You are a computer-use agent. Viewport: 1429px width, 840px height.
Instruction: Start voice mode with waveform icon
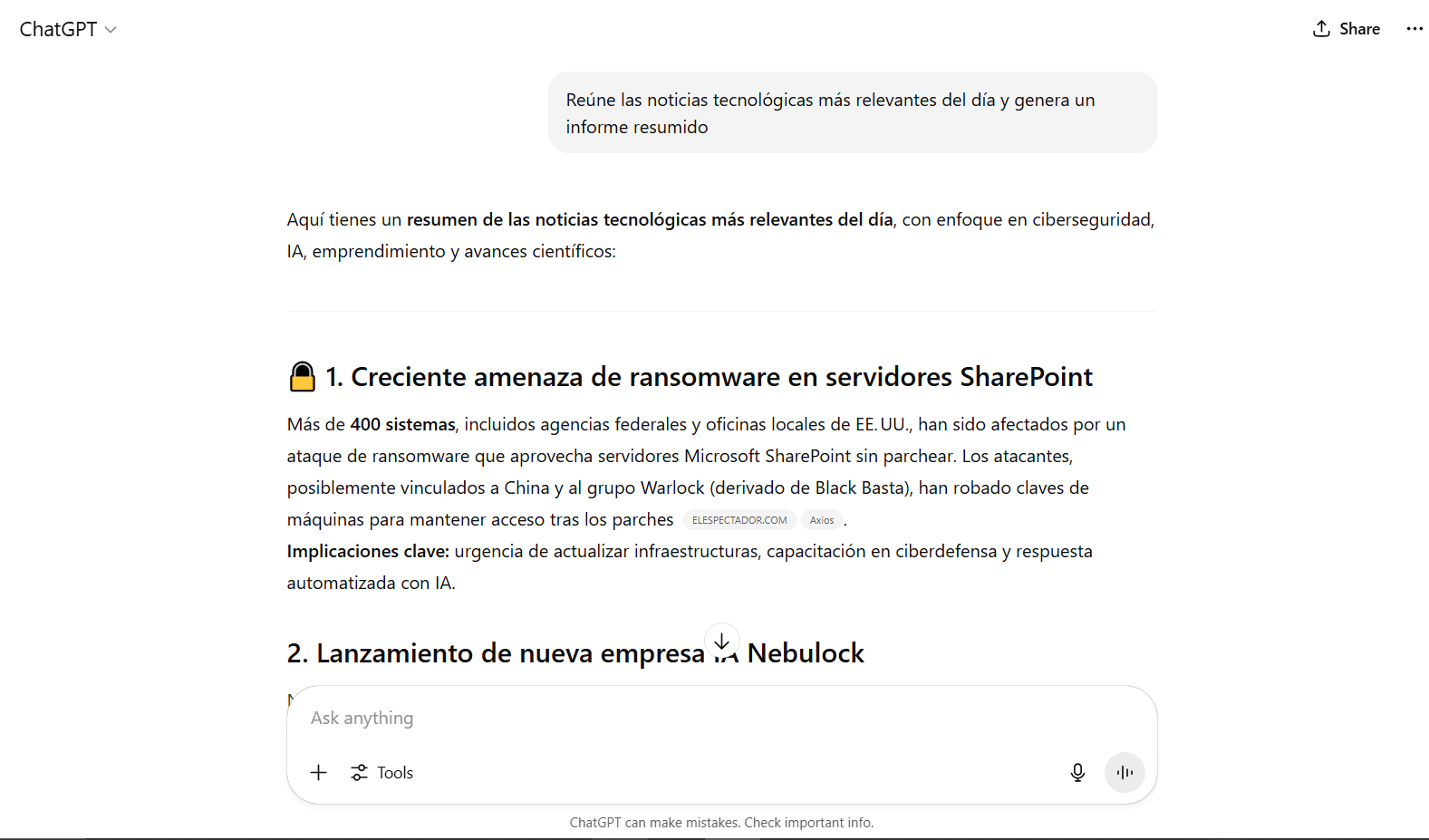pyautogui.click(x=1125, y=773)
